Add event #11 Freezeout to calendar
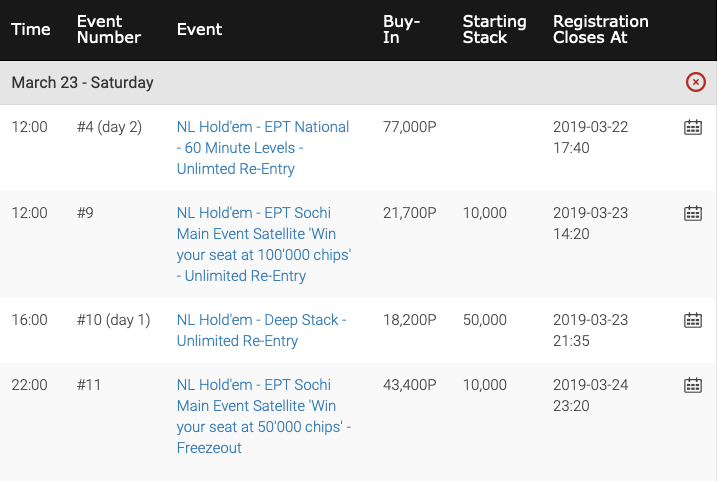Screen dimensions: 717x481 pos(693,385)
